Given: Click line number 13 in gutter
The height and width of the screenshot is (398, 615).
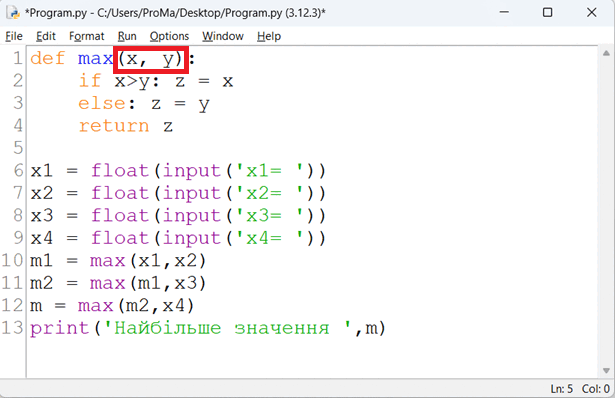Looking at the screenshot, I should 12,328.
